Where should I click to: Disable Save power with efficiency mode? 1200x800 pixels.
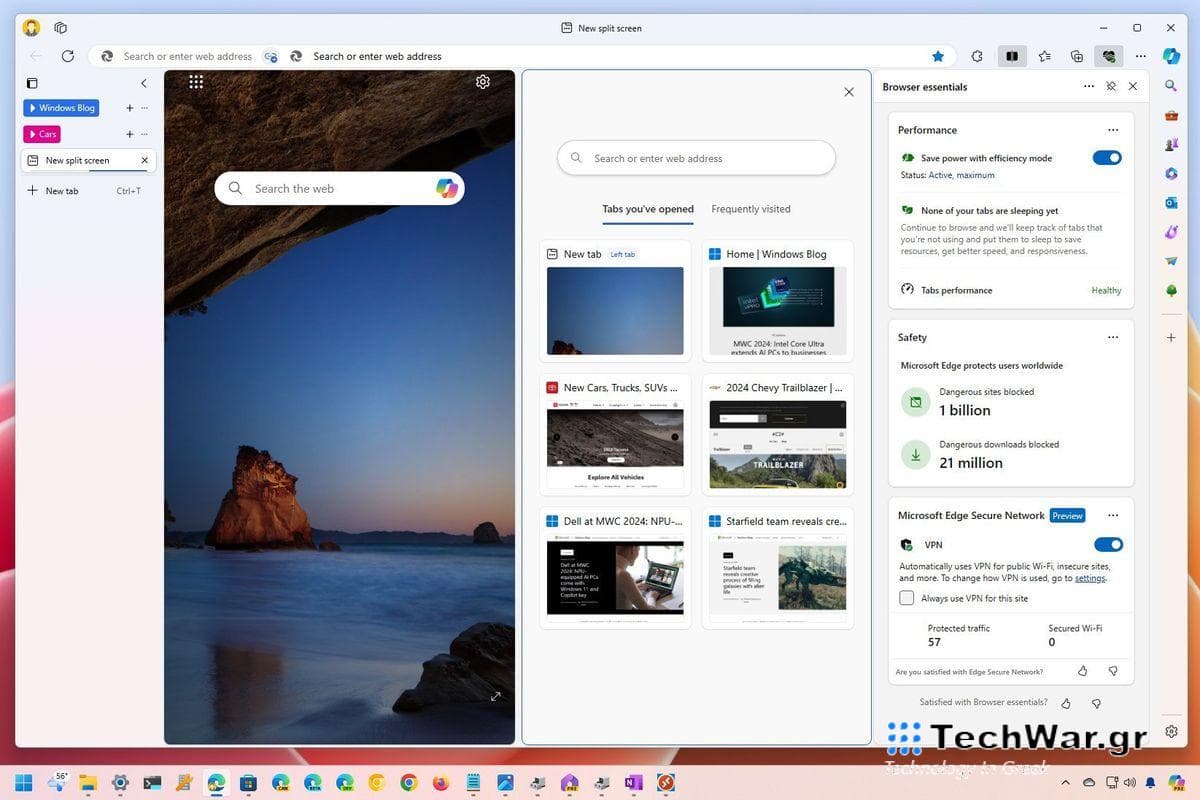click(1107, 157)
